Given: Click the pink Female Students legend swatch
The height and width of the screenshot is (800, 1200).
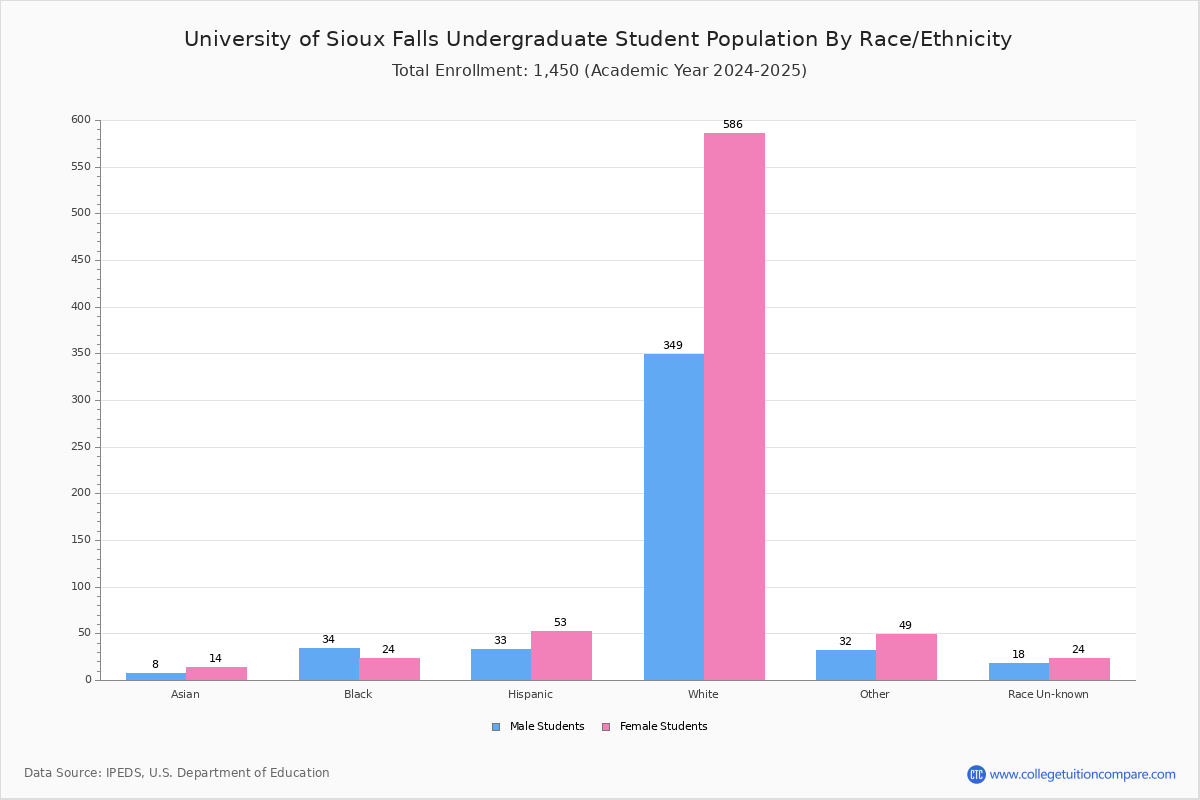Looking at the screenshot, I should tap(606, 727).
